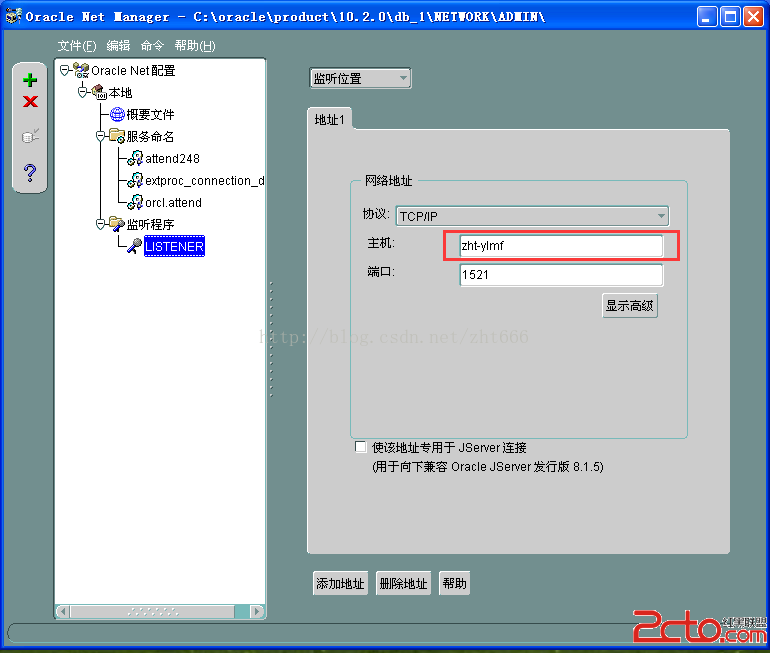Viewport: 770px width, 653px height.
Task: Minimize the Oracle Net Manager window
Action: pos(707,17)
